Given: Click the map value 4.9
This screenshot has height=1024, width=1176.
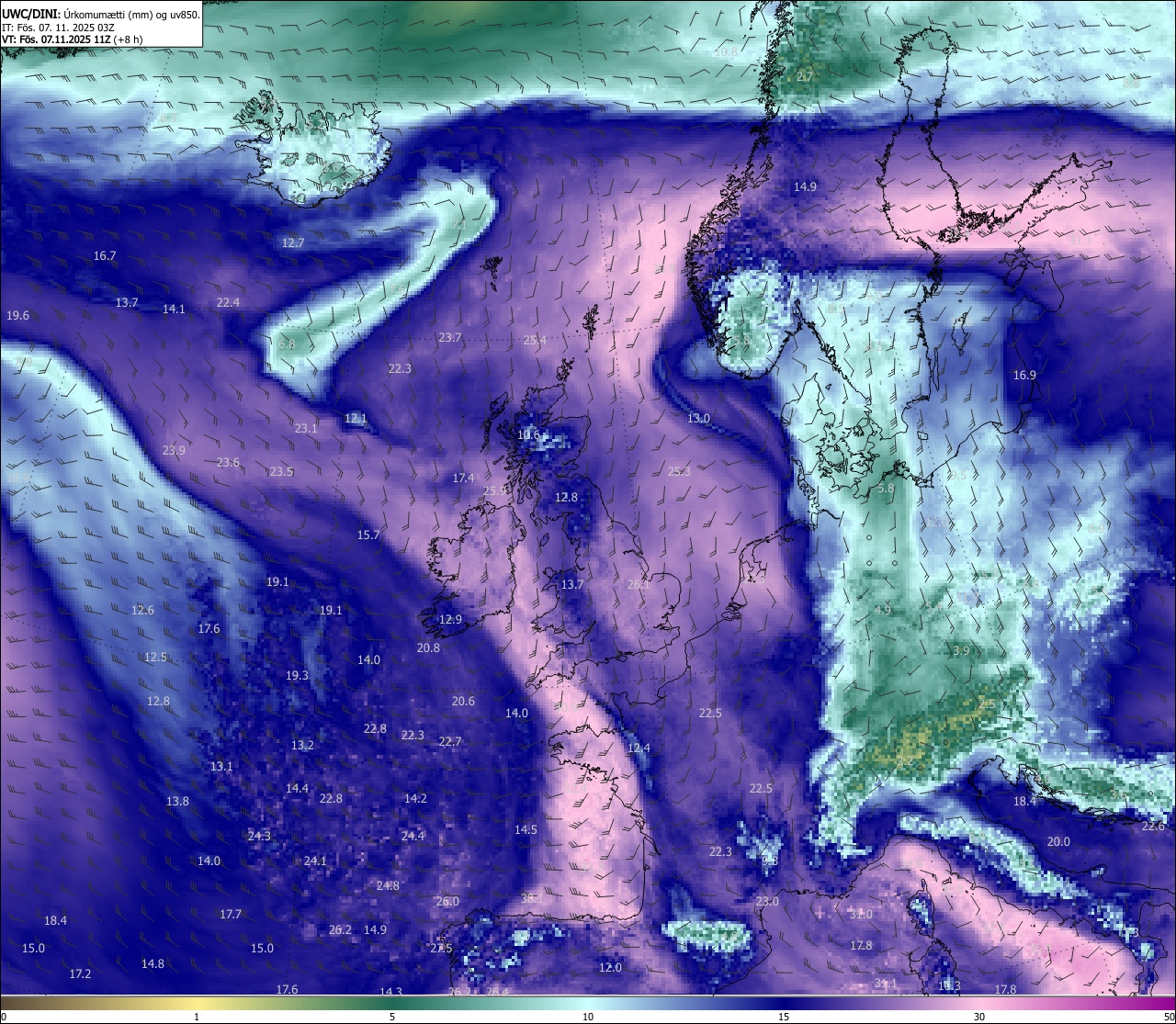Looking at the screenshot, I should click(883, 610).
